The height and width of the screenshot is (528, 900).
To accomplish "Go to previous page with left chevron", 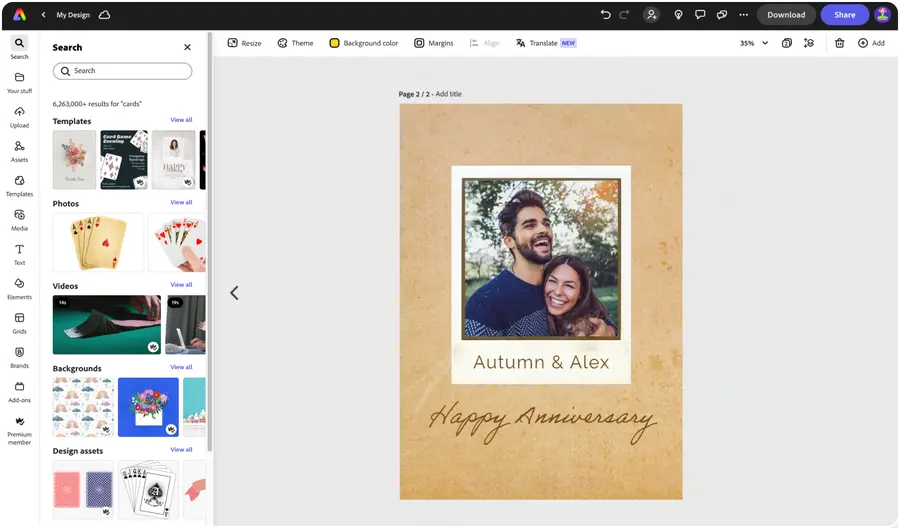I will pyautogui.click(x=234, y=293).
